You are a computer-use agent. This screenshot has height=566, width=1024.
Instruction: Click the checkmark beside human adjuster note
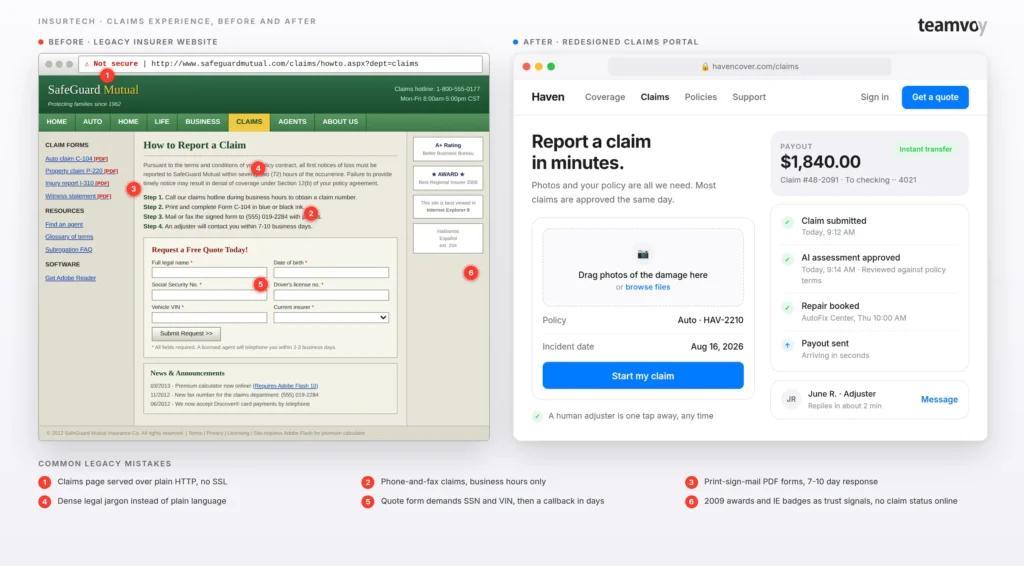point(537,416)
